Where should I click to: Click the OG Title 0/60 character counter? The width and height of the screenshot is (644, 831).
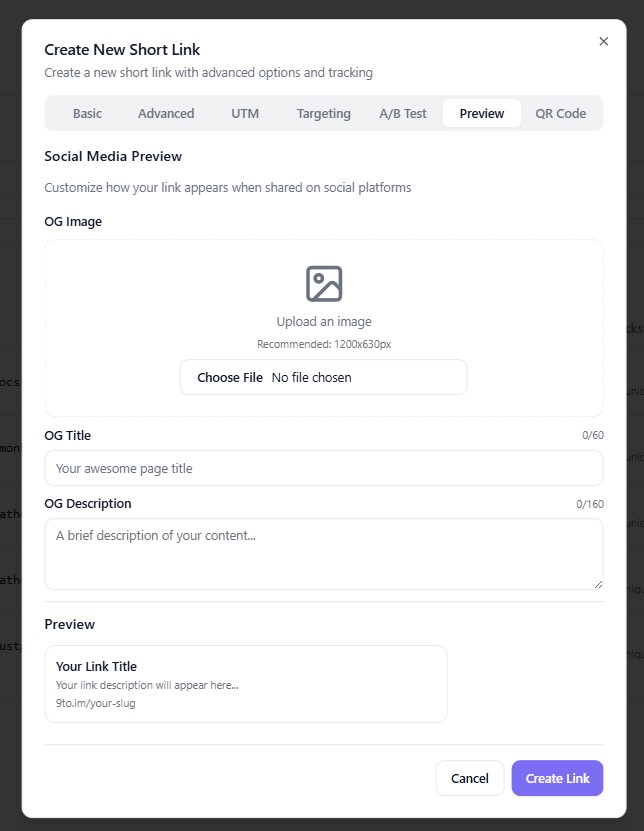pos(593,435)
